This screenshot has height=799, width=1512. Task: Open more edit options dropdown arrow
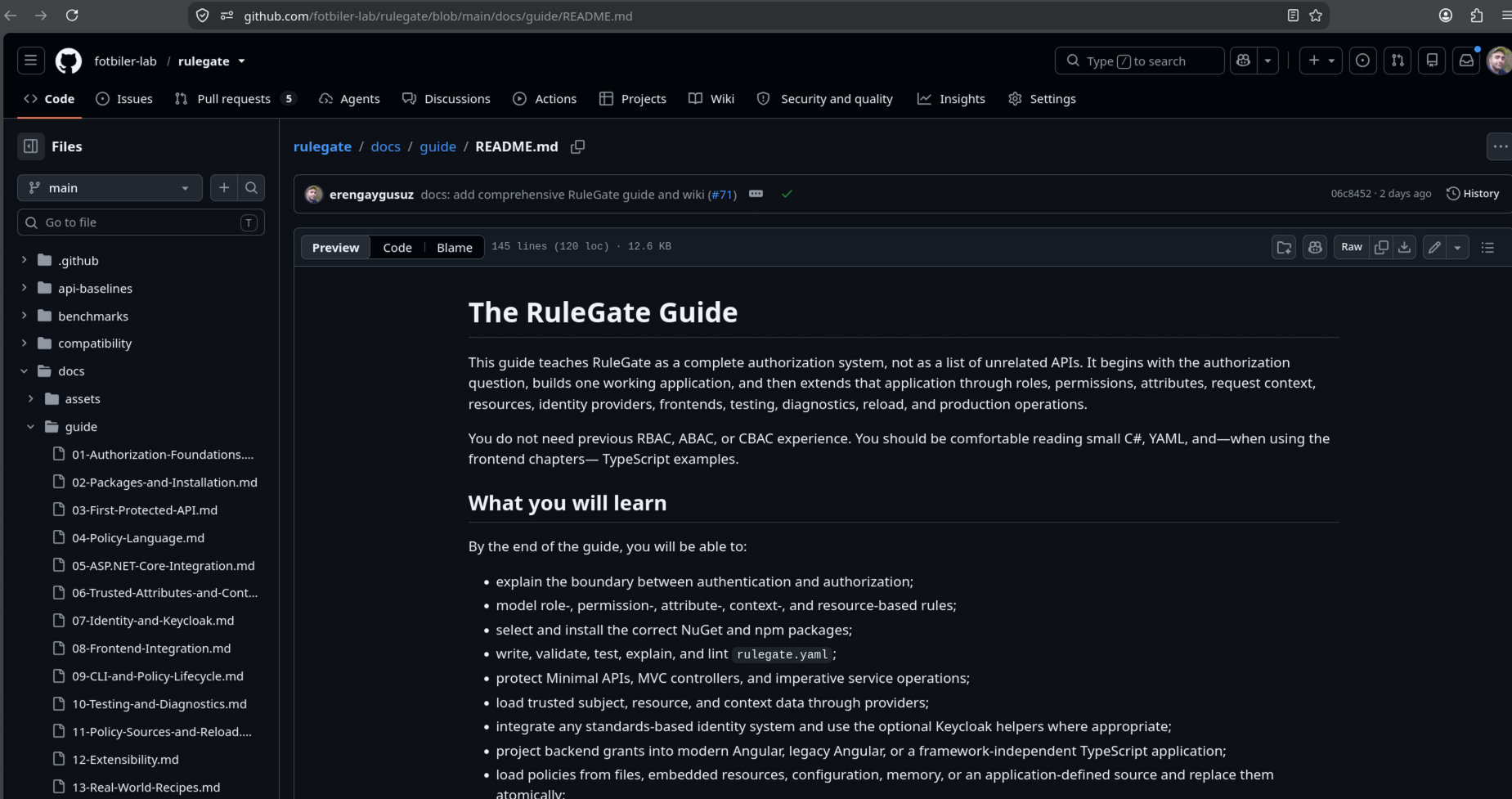[1457, 247]
